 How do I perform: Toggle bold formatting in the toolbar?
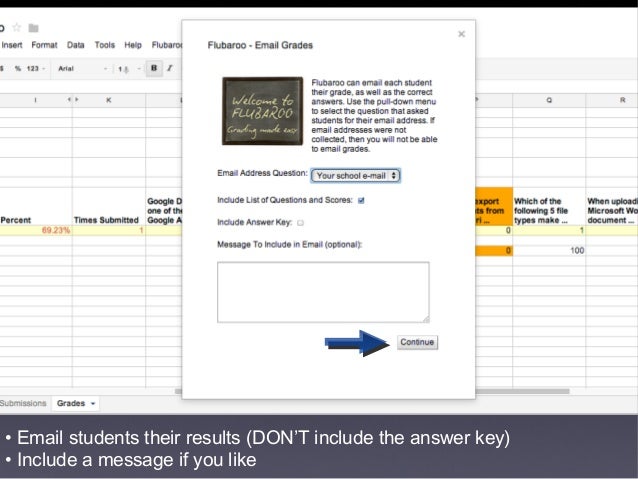[154, 68]
